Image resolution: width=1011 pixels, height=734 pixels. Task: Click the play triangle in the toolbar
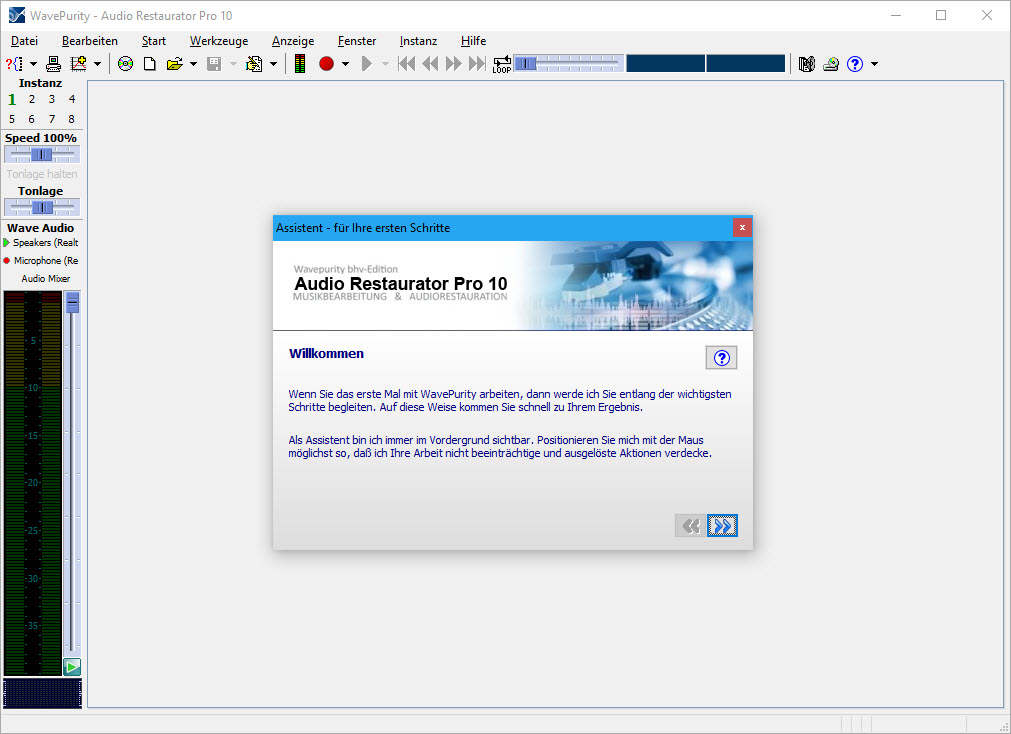click(x=367, y=64)
